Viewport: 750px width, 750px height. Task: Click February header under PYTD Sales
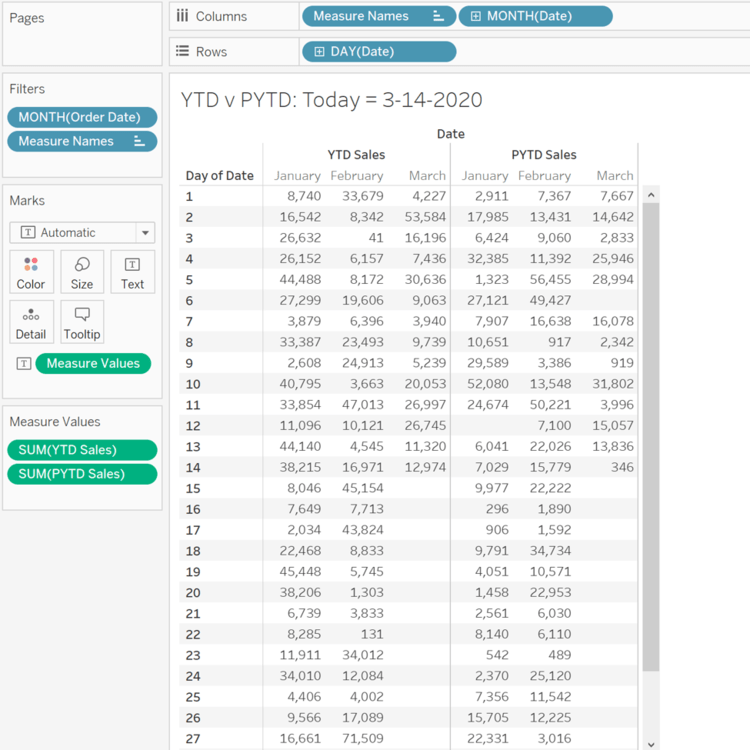point(544,176)
